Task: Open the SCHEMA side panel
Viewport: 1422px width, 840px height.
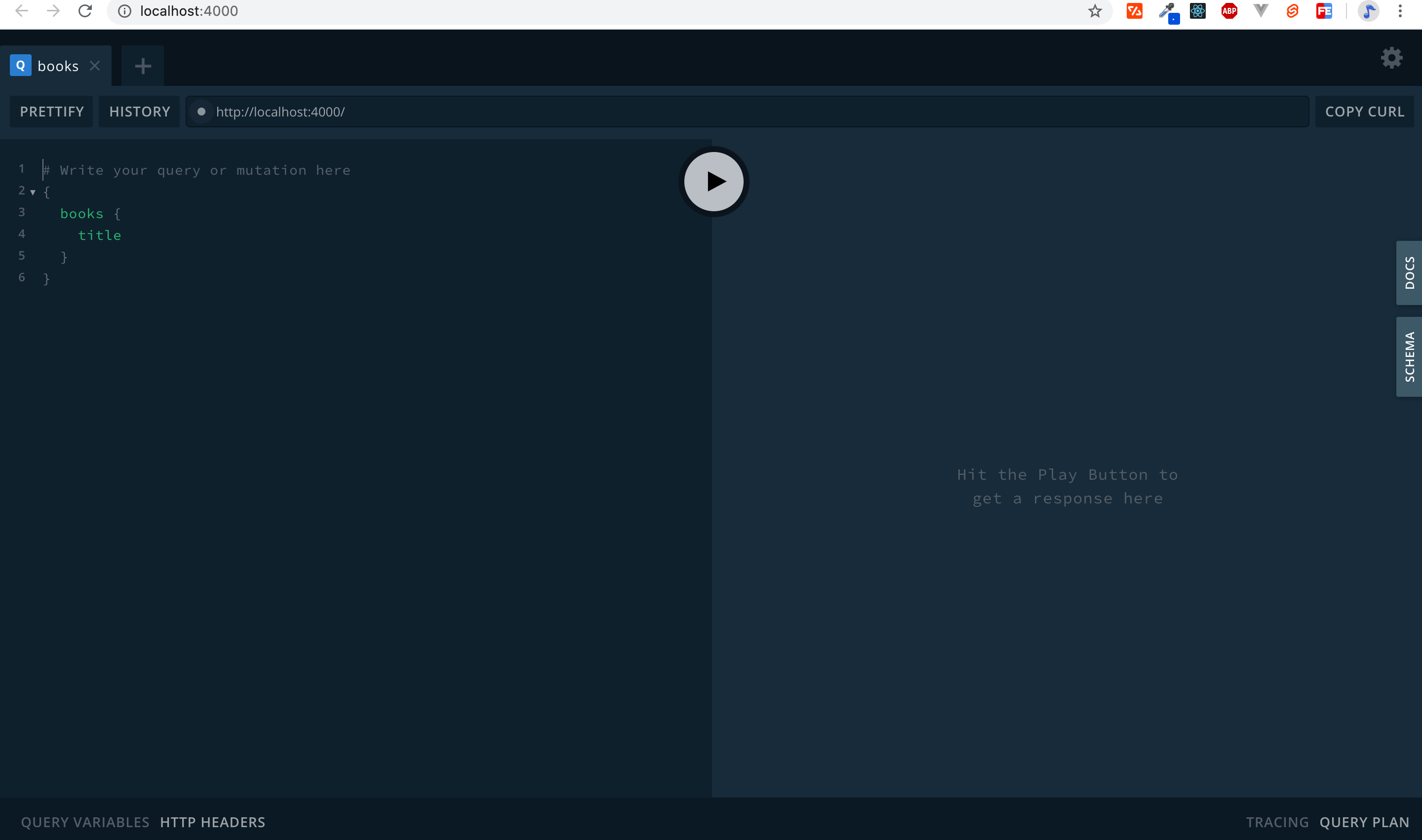Action: 1409,357
